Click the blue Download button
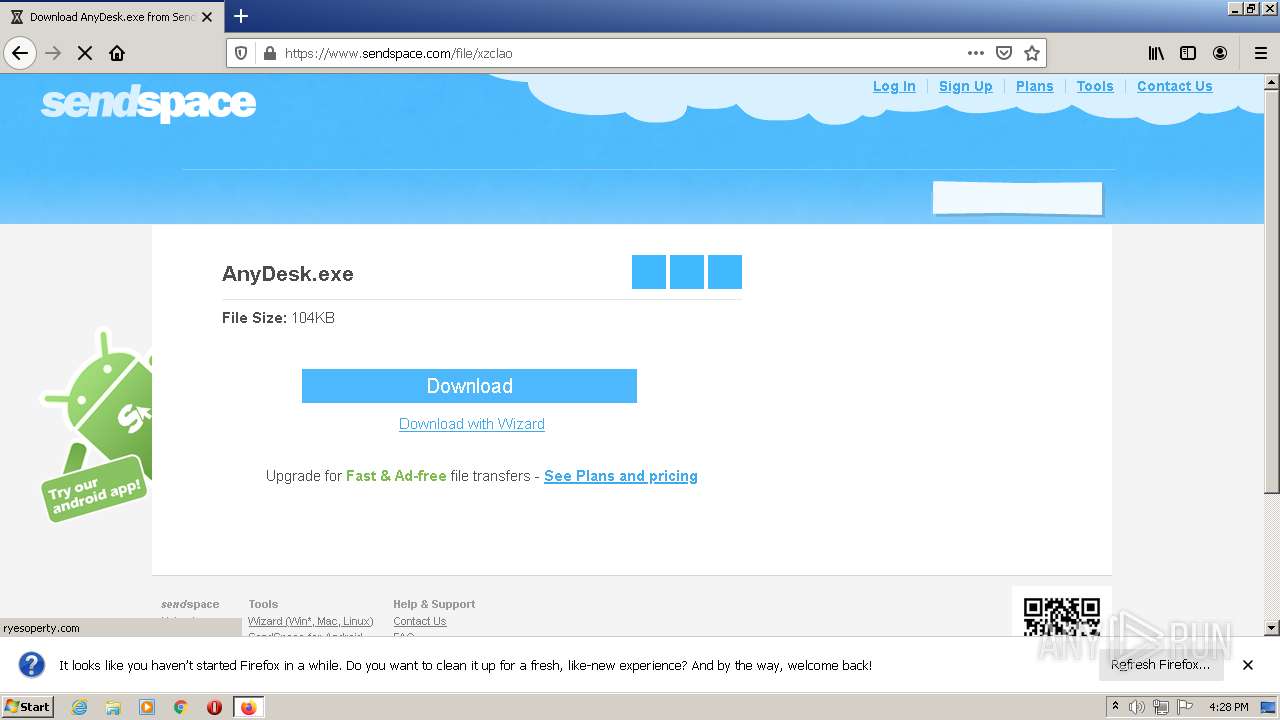 [x=469, y=386]
